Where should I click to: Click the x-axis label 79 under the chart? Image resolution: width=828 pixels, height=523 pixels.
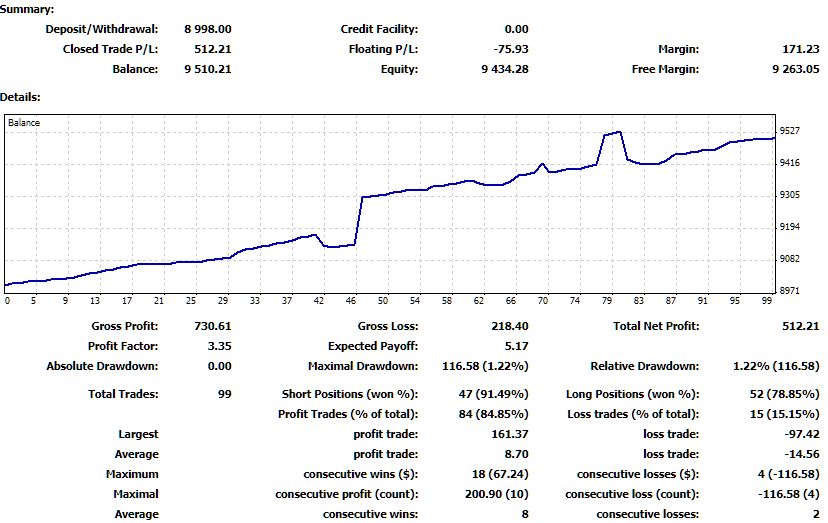click(607, 301)
